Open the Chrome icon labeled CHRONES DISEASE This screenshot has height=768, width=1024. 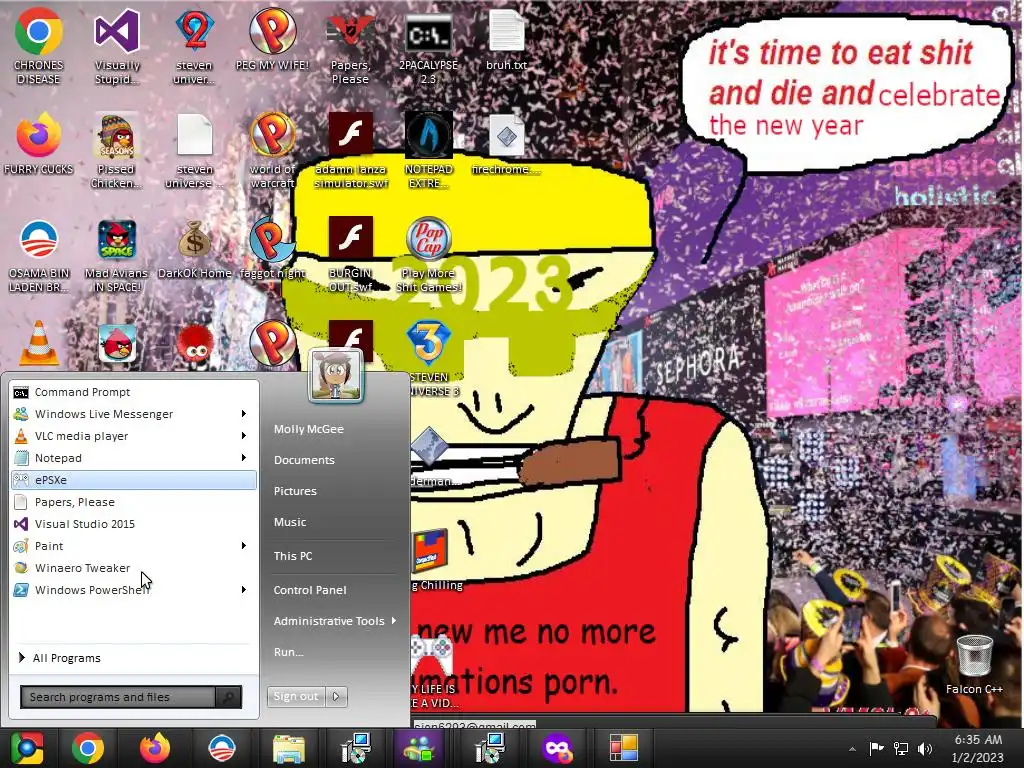point(38,46)
